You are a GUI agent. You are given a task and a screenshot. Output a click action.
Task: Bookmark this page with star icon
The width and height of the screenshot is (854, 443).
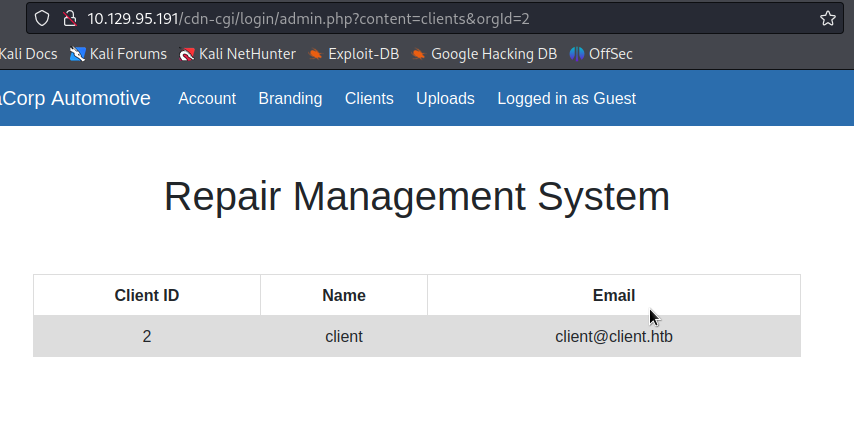(827, 18)
